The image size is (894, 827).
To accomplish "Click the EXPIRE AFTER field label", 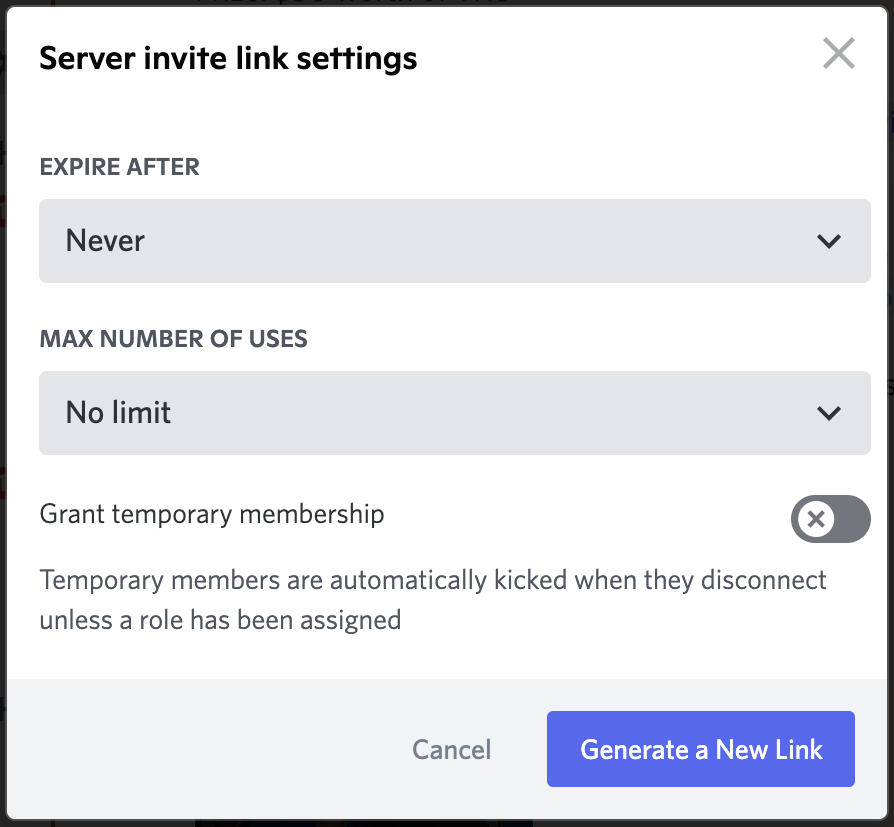I will (120, 167).
